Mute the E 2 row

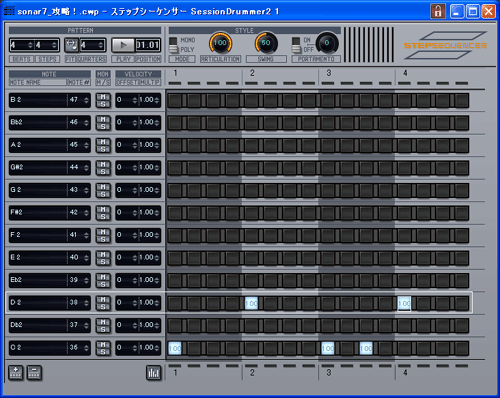coord(103,254)
